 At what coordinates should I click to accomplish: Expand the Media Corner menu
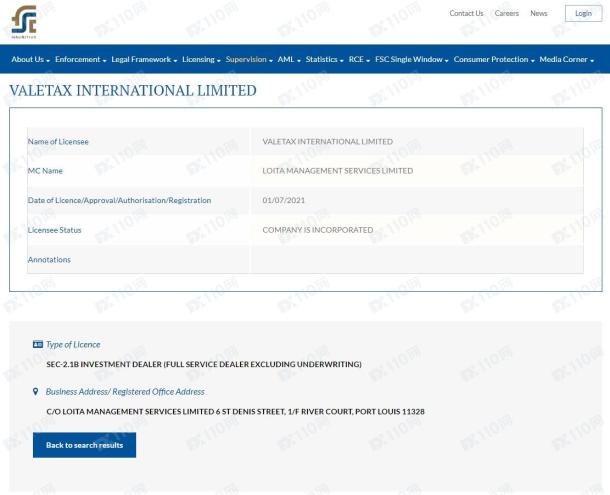(x=567, y=60)
